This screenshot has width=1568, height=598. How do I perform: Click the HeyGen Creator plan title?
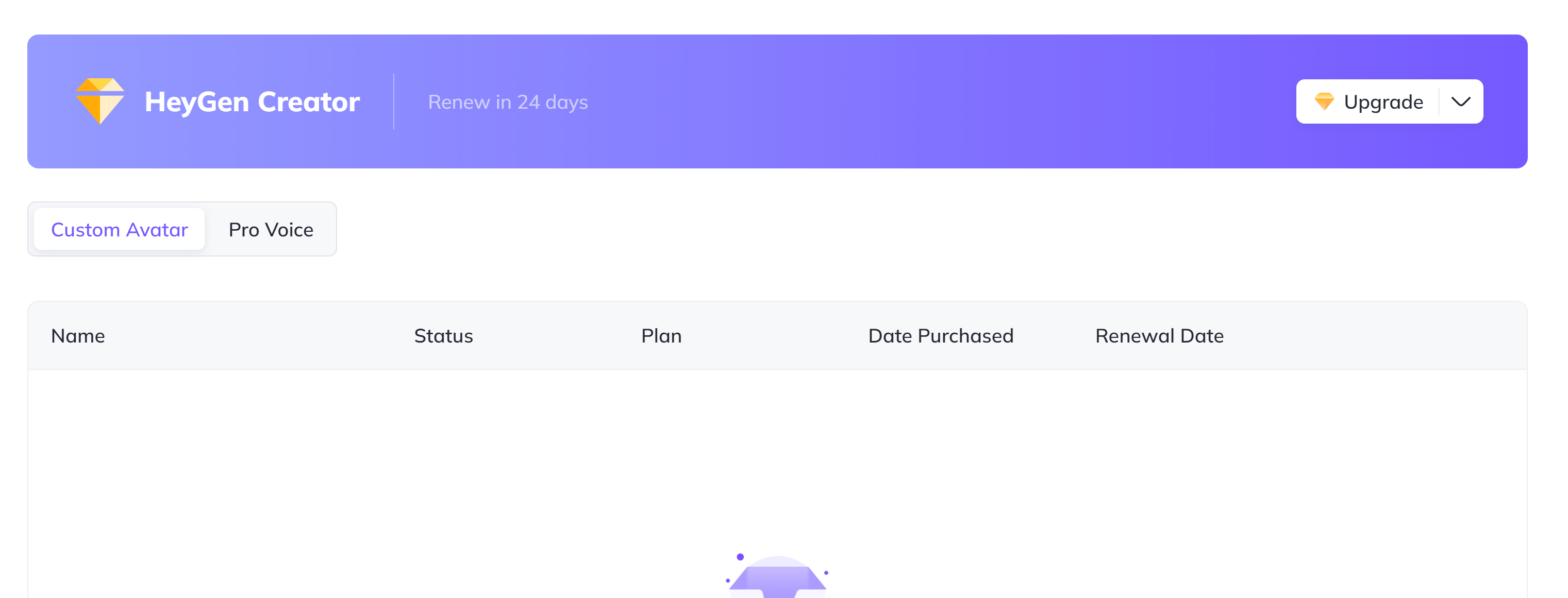click(252, 101)
